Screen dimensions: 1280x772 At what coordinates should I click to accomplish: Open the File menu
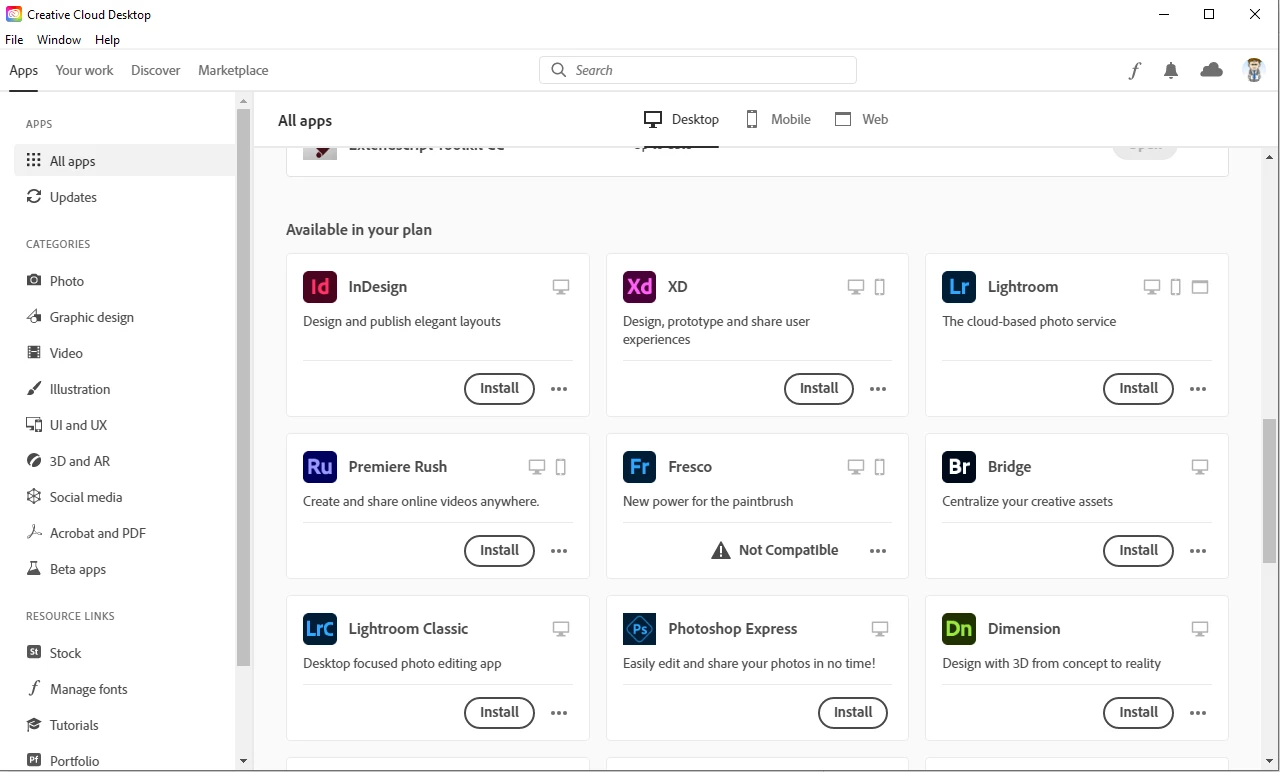(14, 40)
